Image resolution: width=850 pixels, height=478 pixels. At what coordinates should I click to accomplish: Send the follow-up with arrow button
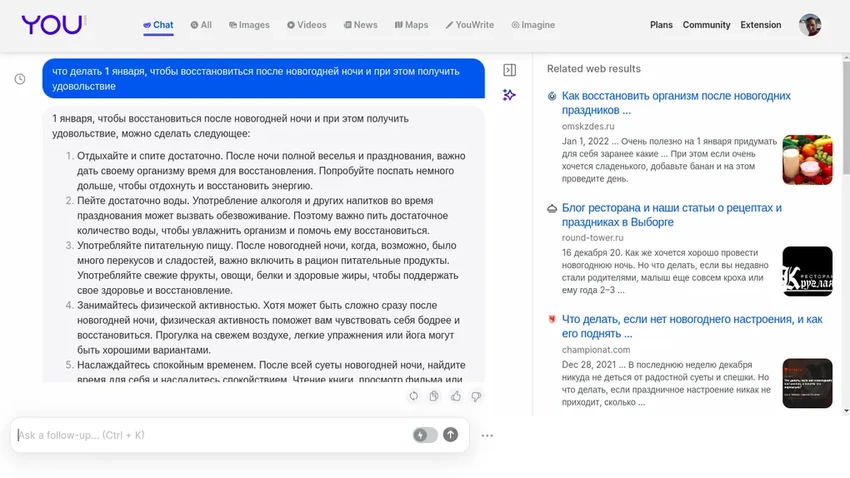[x=450, y=435]
